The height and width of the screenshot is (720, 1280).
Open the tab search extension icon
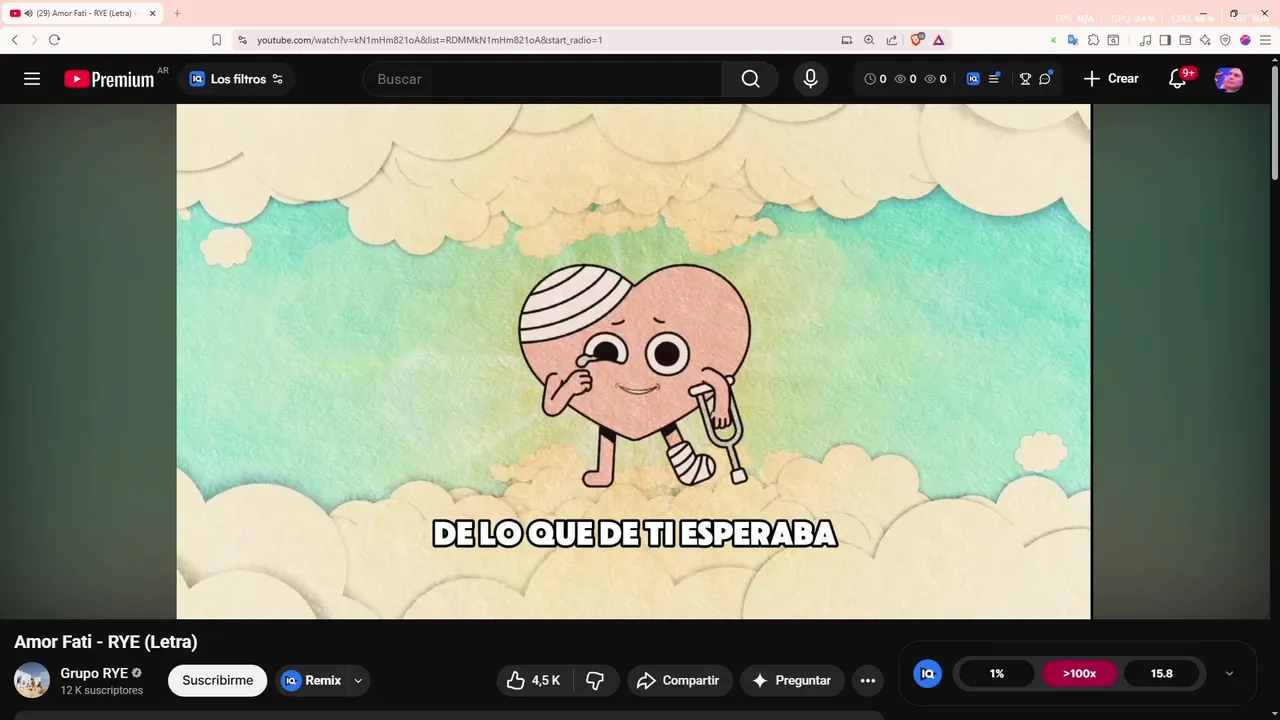(1113, 40)
